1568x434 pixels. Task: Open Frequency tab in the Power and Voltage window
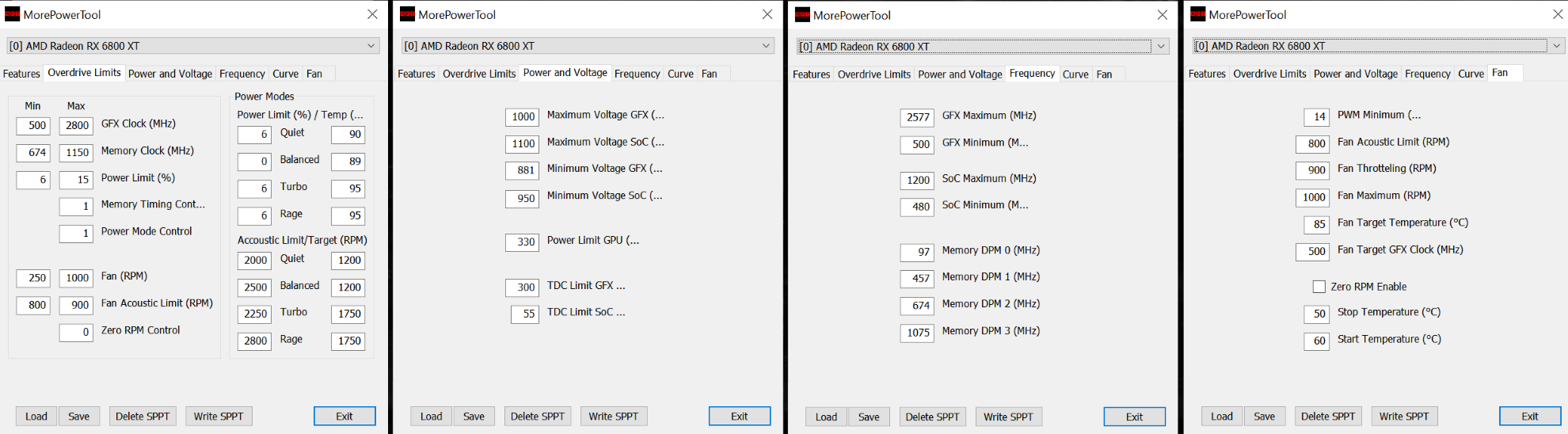click(x=637, y=74)
